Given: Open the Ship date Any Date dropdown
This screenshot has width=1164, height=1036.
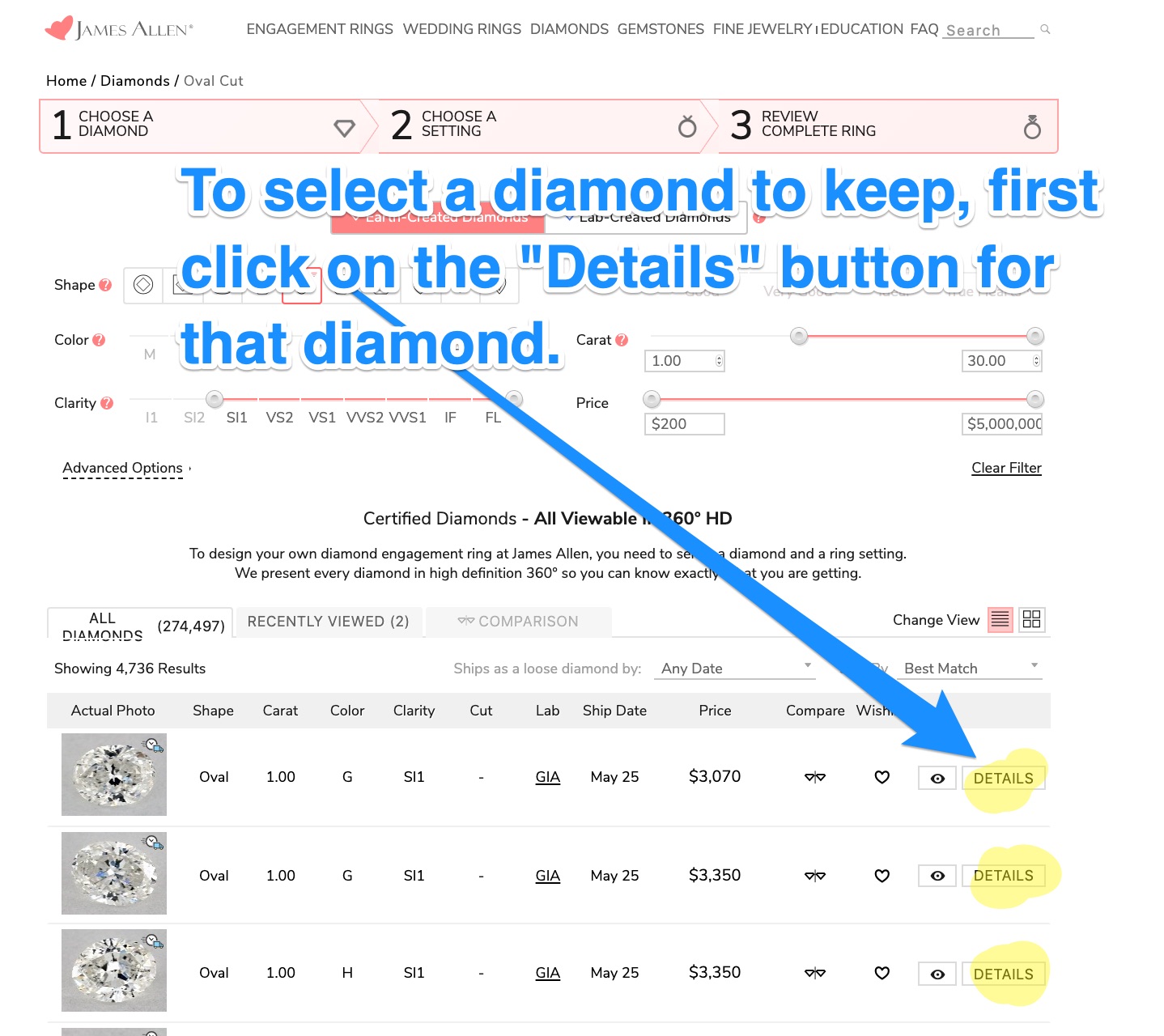Looking at the screenshot, I should tap(735, 669).
